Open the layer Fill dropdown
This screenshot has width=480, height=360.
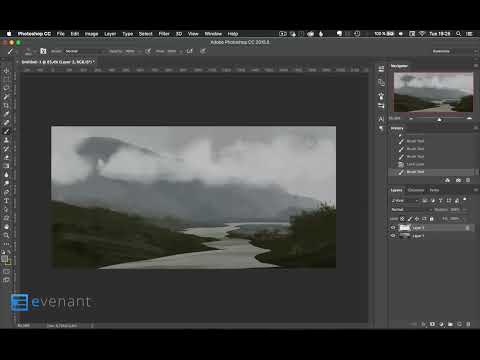point(458,219)
